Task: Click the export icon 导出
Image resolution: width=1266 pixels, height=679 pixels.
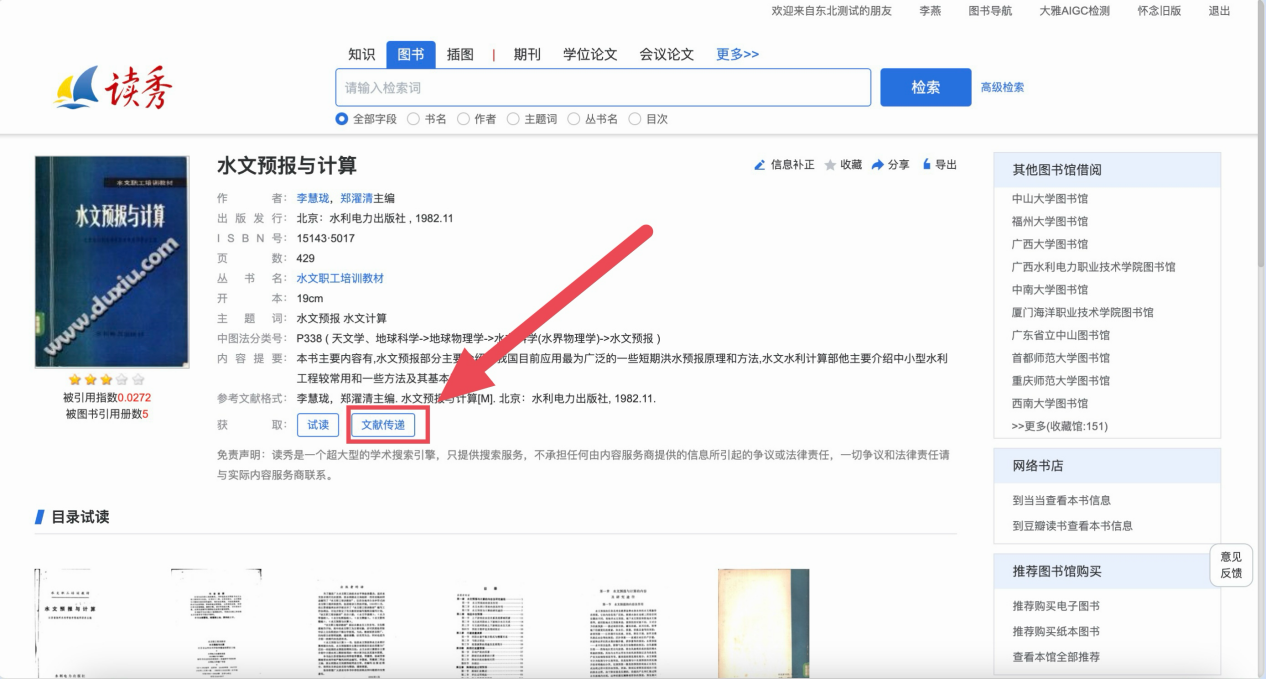Action: coord(927,164)
